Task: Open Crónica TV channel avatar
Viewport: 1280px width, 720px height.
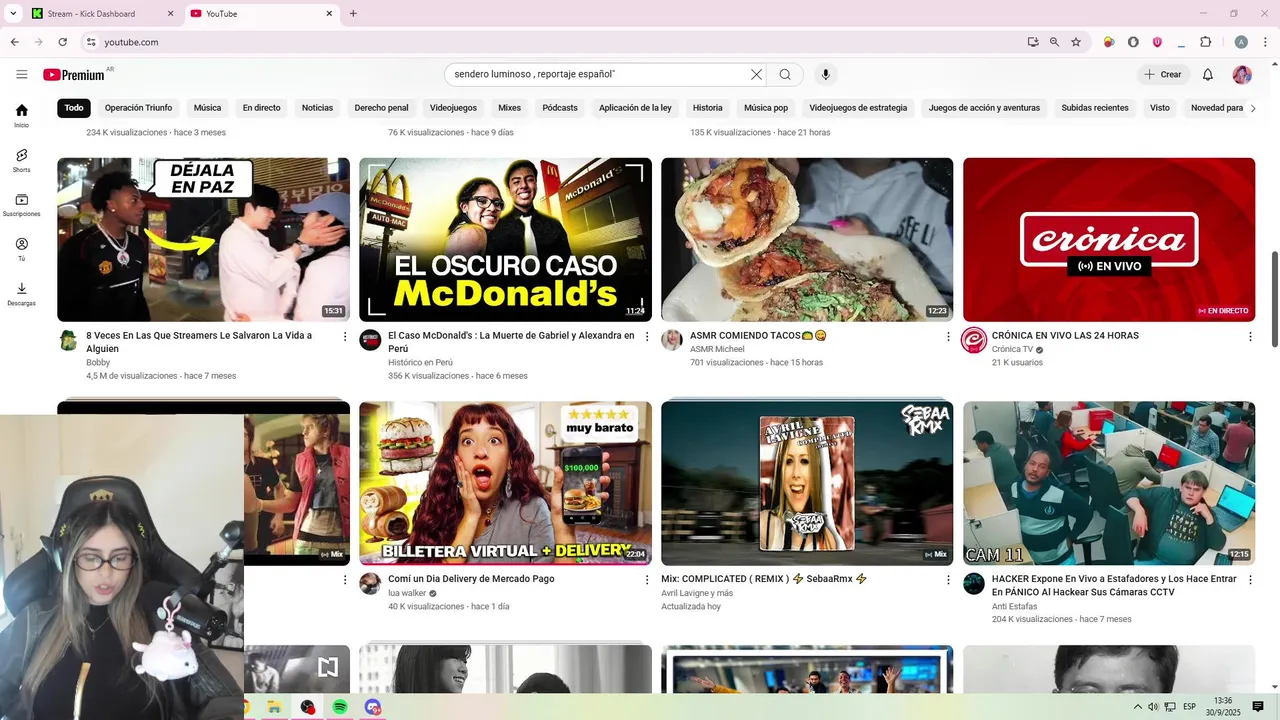Action: click(x=974, y=340)
